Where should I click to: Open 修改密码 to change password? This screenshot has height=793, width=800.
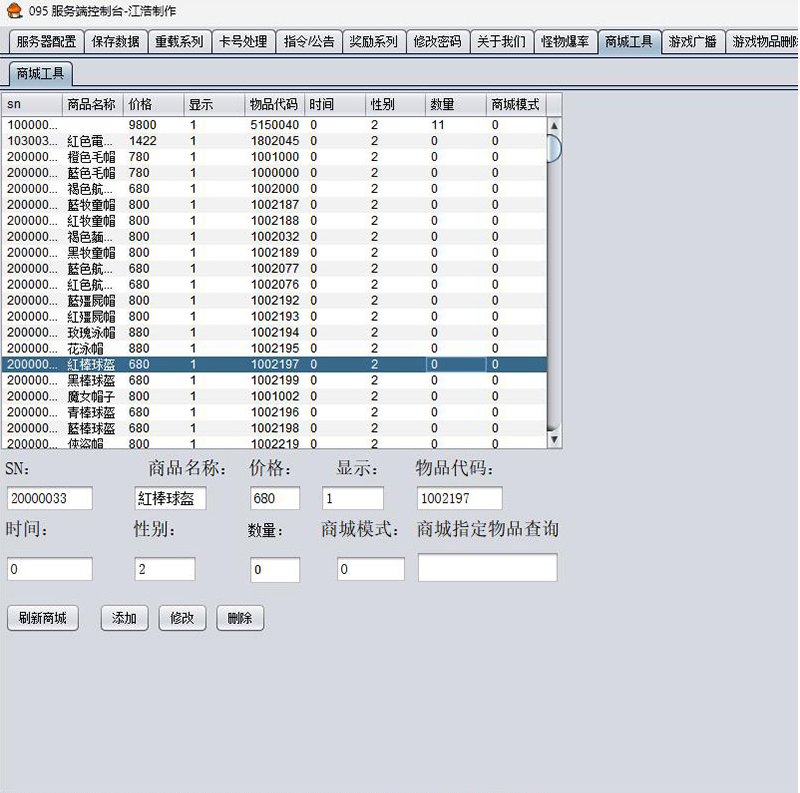tap(437, 42)
